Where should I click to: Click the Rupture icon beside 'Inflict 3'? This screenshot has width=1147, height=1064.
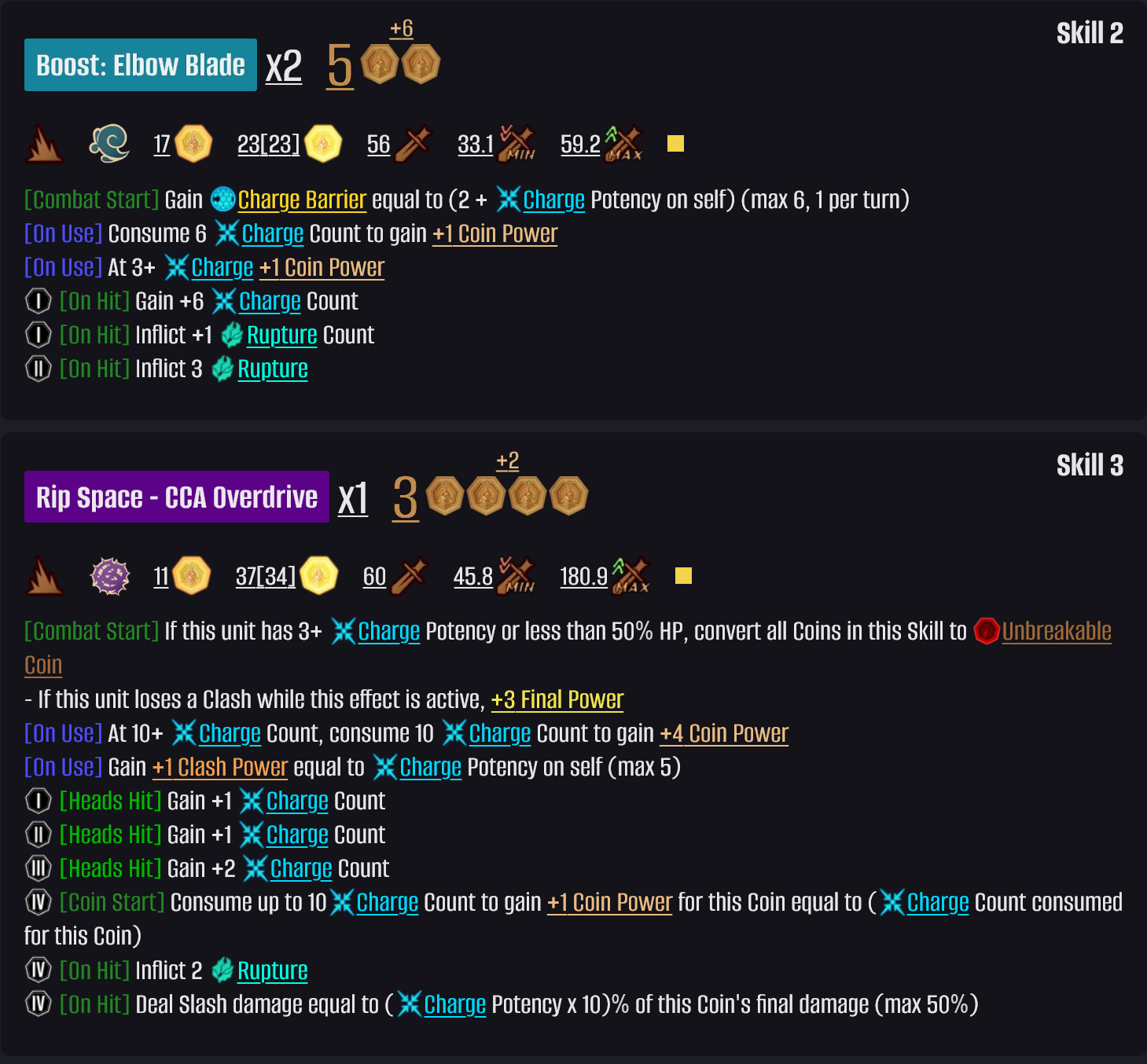223,369
